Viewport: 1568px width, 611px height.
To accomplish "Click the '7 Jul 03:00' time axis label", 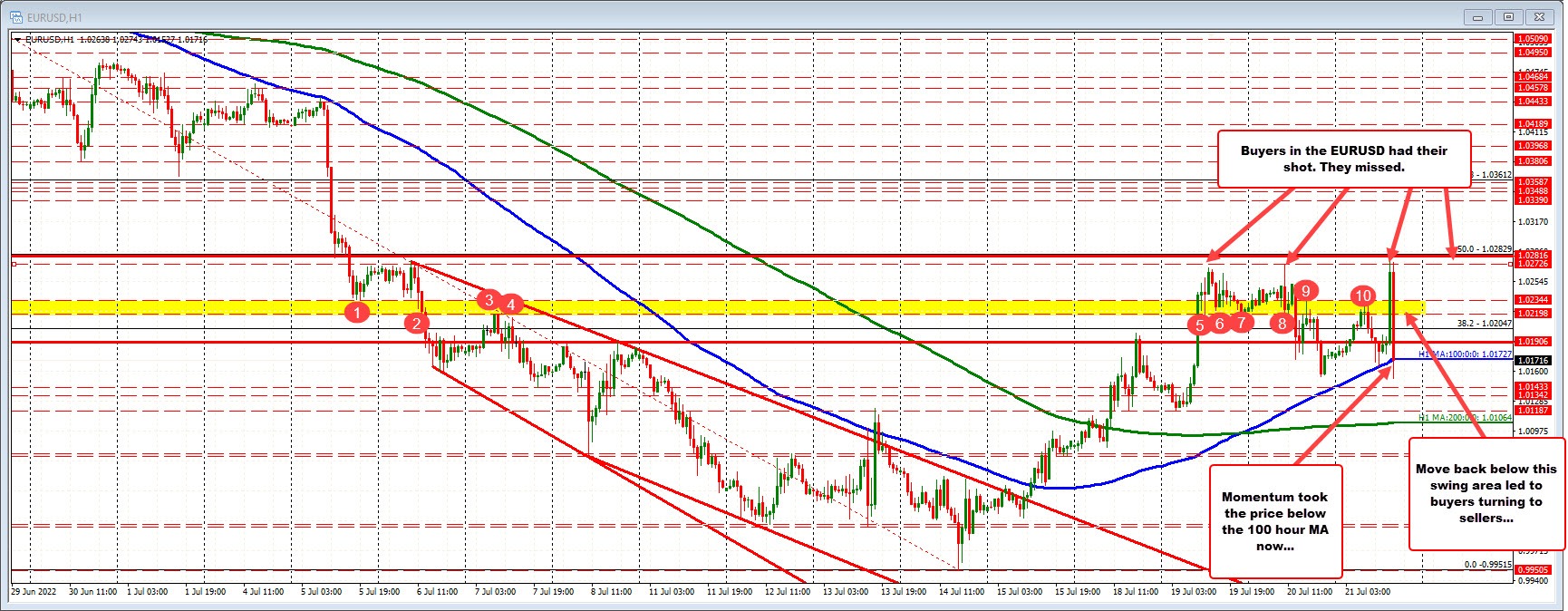I will pos(494,591).
